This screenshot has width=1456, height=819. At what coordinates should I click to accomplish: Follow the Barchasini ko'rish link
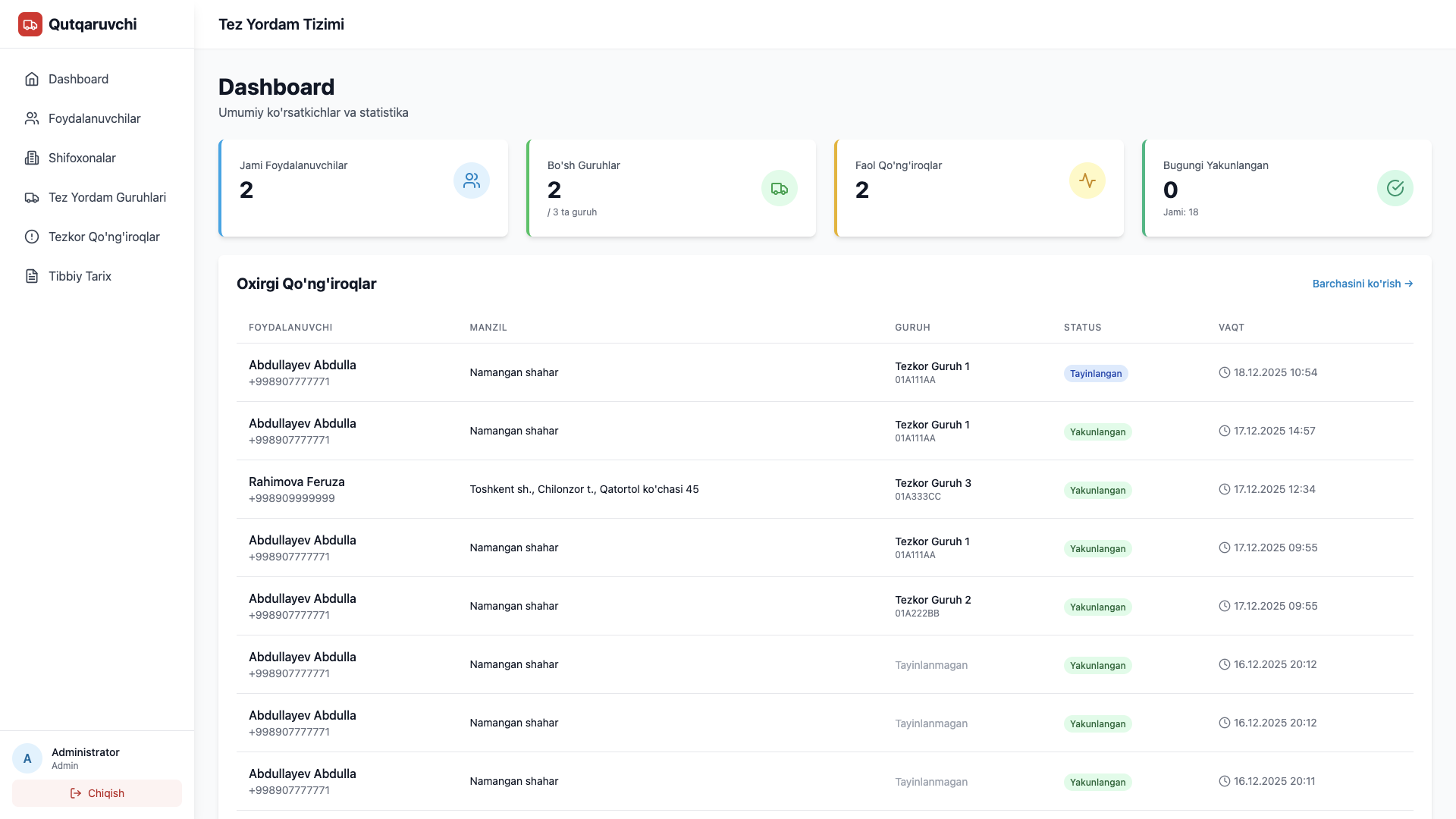pyautogui.click(x=1362, y=284)
